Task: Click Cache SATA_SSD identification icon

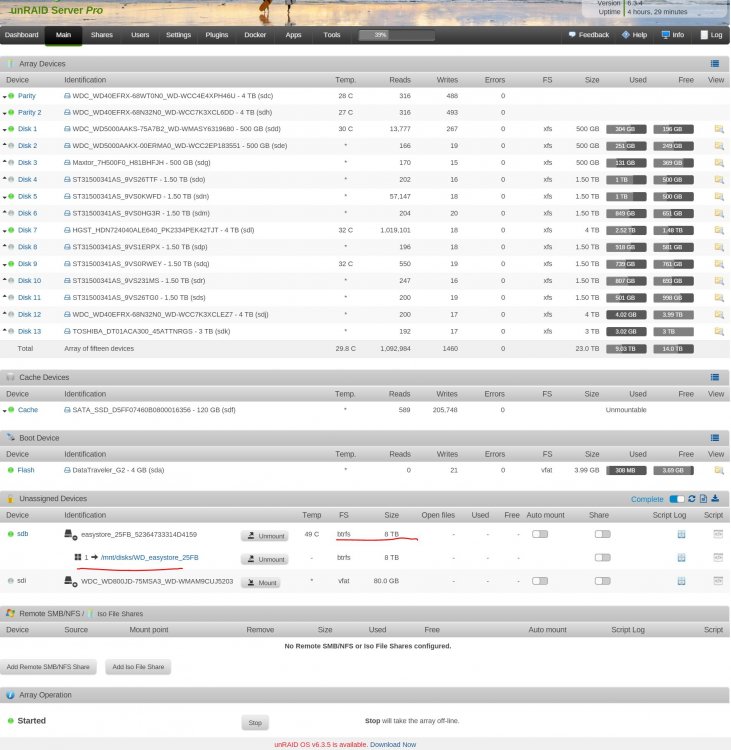Action: point(67,410)
